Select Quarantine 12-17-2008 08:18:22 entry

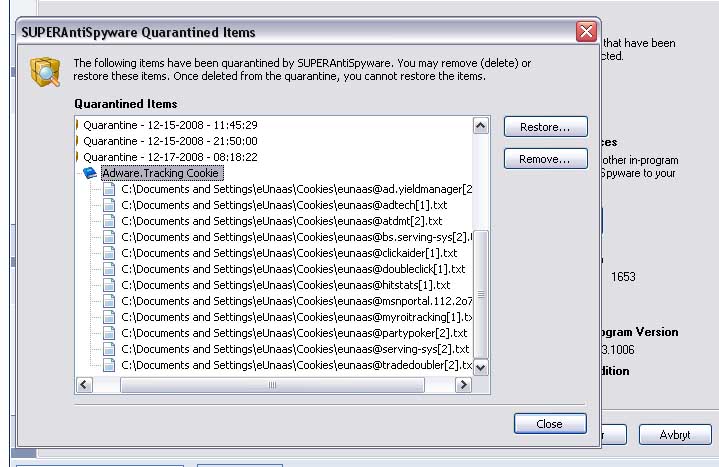point(170,157)
